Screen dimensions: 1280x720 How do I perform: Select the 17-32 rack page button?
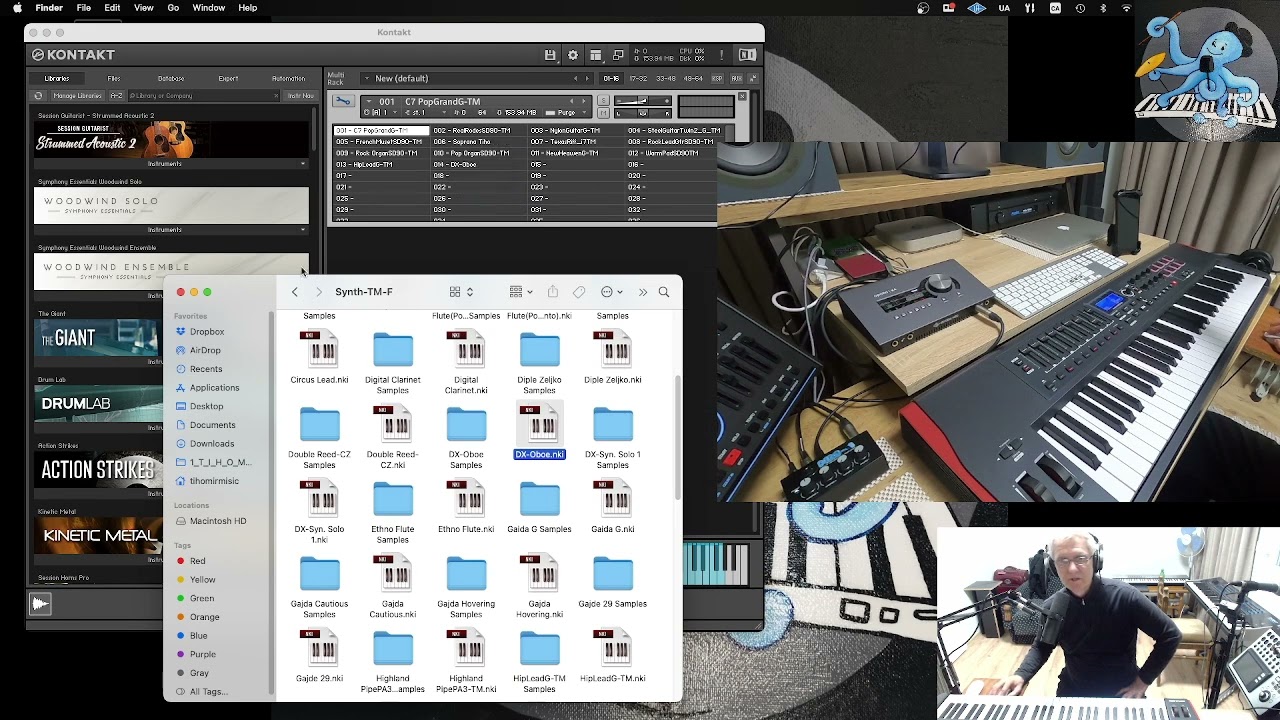coord(638,78)
